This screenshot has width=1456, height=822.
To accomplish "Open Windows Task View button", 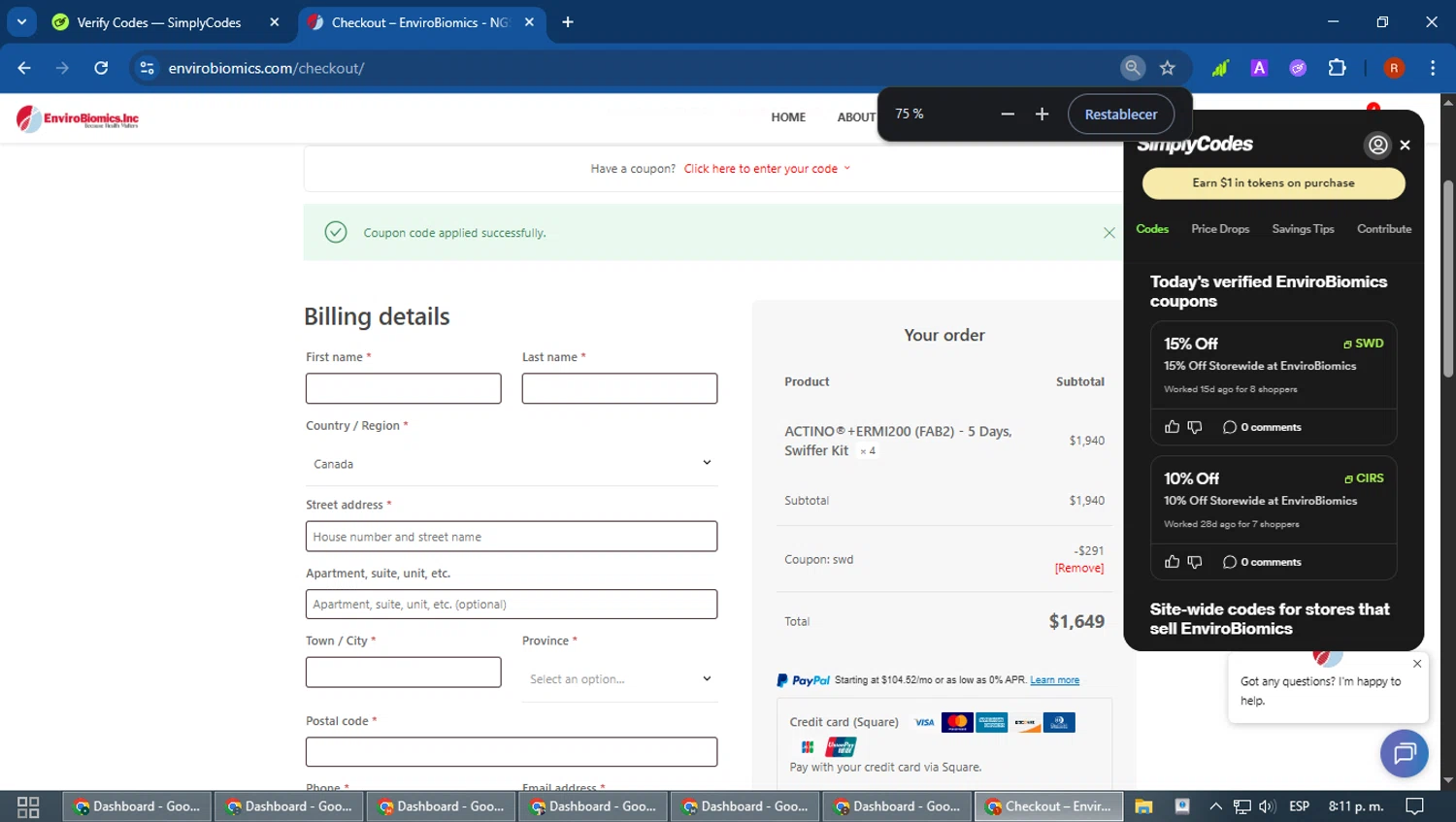I will pyautogui.click(x=28, y=806).
